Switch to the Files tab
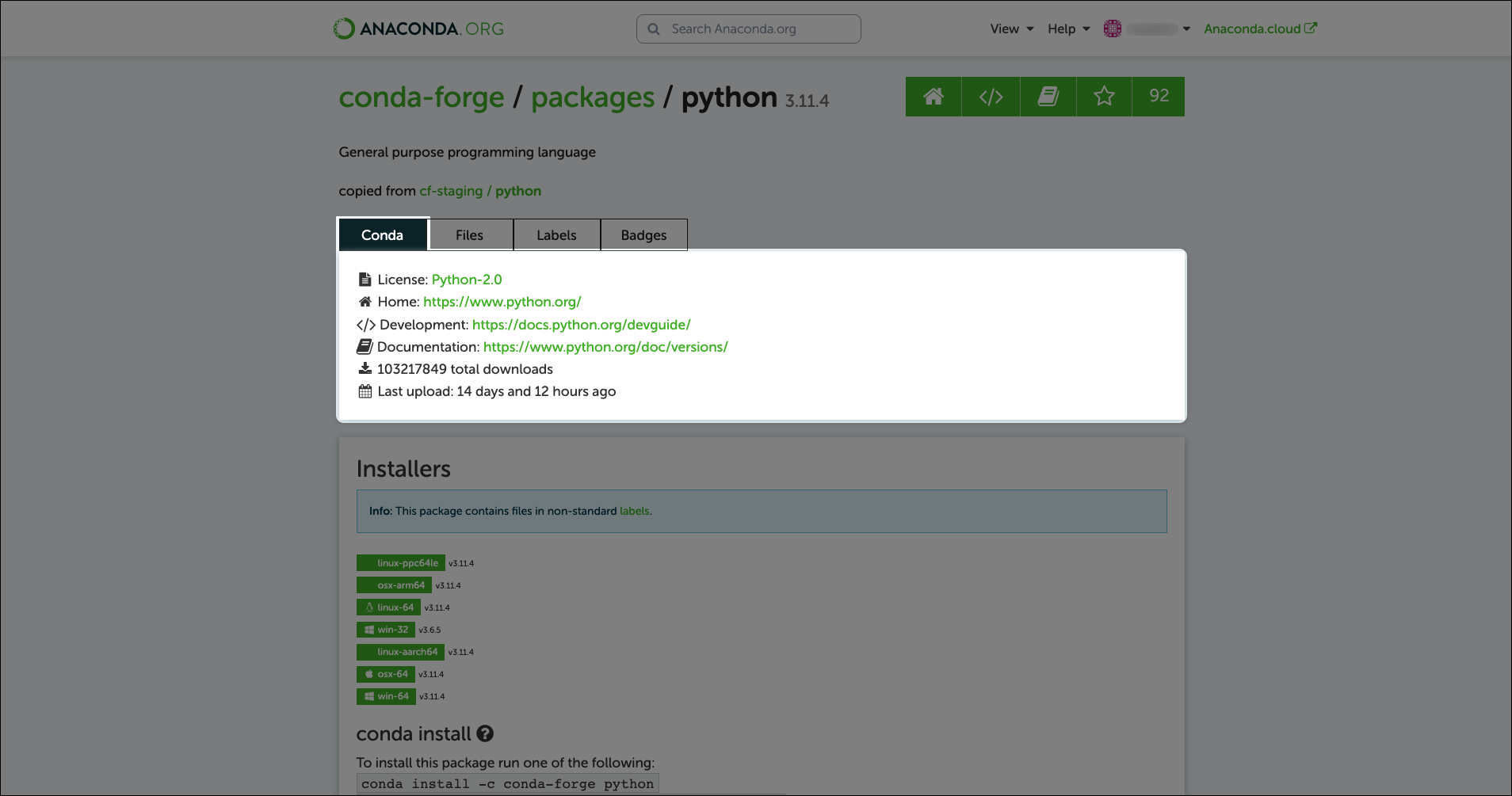 pyautogui.click(x=470, y=235)
